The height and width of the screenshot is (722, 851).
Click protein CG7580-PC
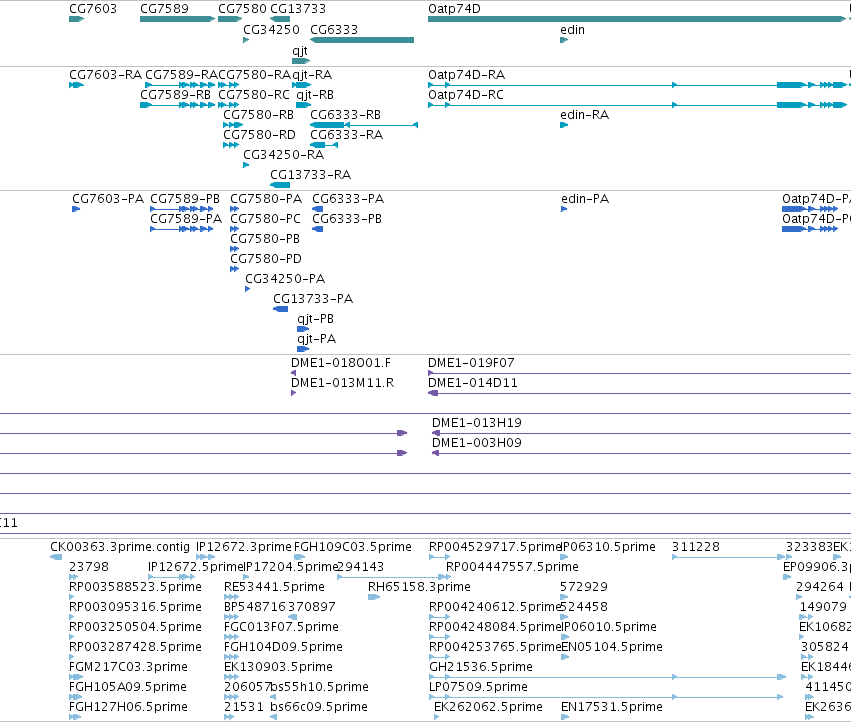click(x=265, y=219)
